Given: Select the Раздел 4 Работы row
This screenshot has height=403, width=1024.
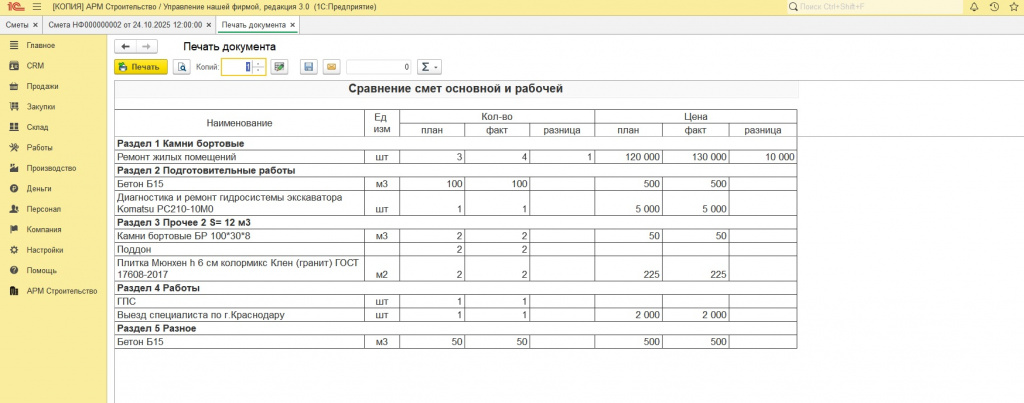Looking at the screenshot, I should 456,288.
